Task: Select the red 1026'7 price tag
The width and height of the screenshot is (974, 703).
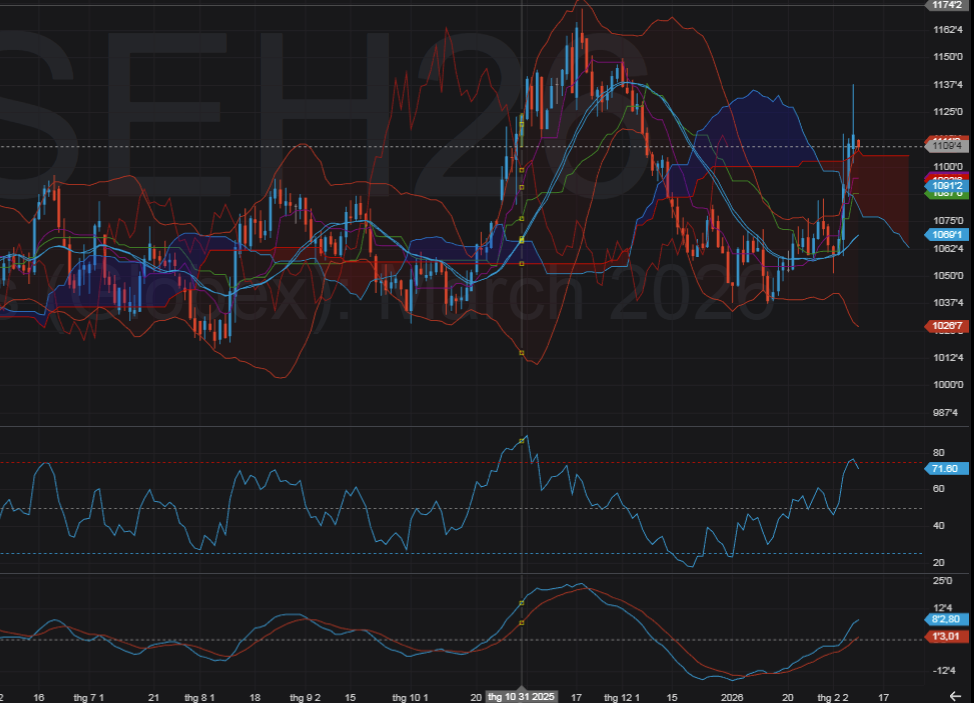Action: point(946,326)
